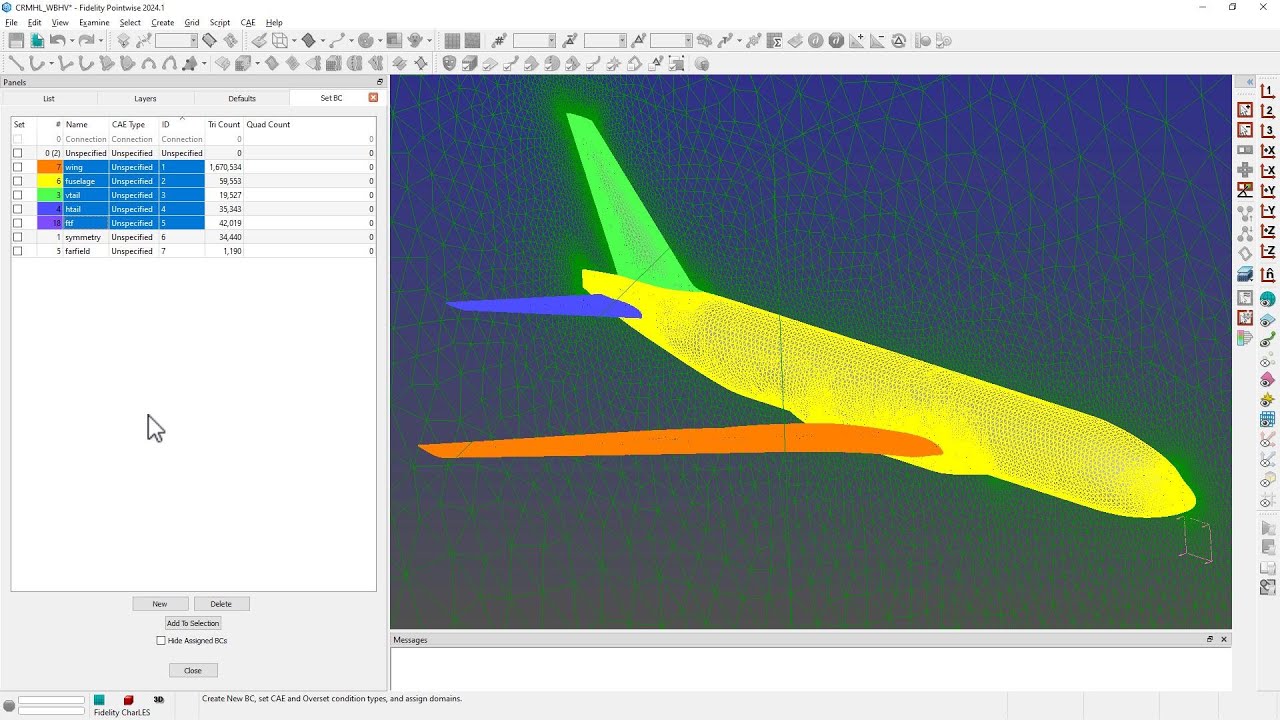This screenshot has height=720, width=1280.
Task: Expand the wireframe cube dropdown arrow
Action: (x=294, y=41)
